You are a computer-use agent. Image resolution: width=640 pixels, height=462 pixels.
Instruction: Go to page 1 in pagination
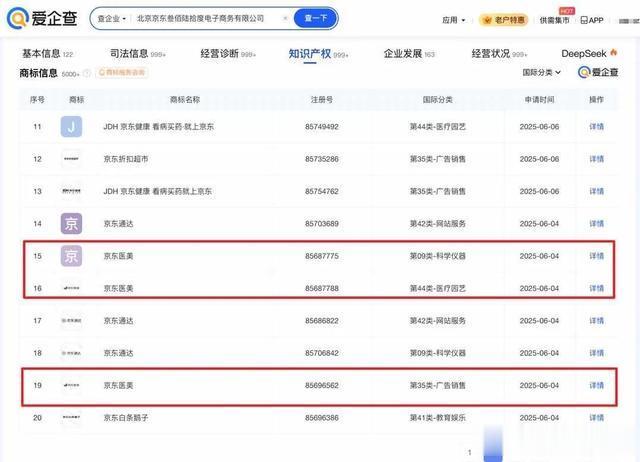tap(469, 452)
